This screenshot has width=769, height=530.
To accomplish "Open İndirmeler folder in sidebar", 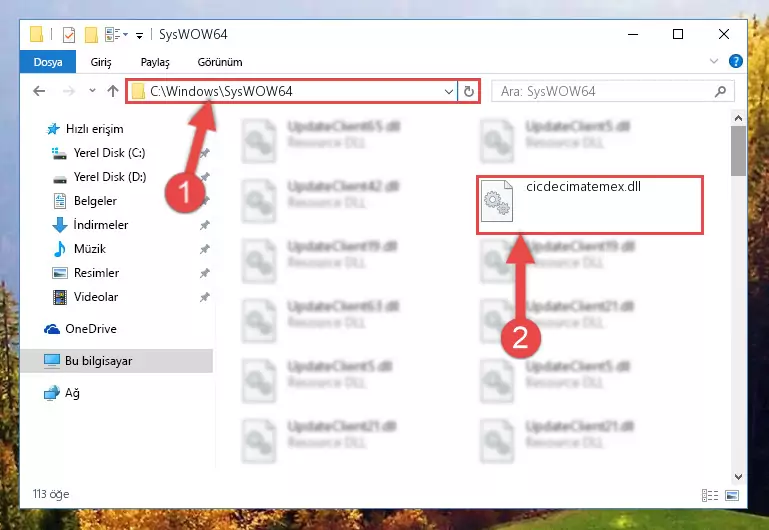I will click(101, 225).
